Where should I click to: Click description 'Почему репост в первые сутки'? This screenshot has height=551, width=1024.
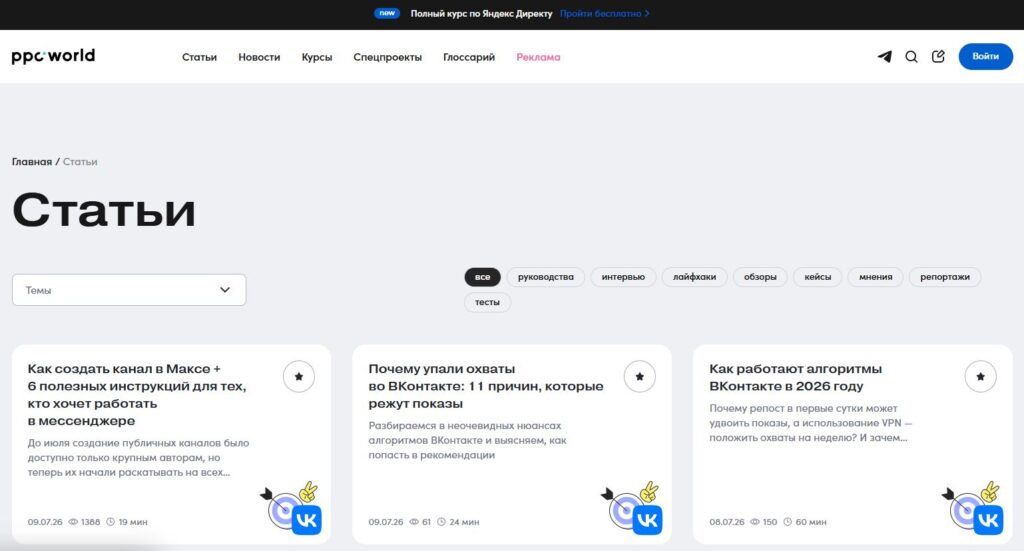coord(810,423)
